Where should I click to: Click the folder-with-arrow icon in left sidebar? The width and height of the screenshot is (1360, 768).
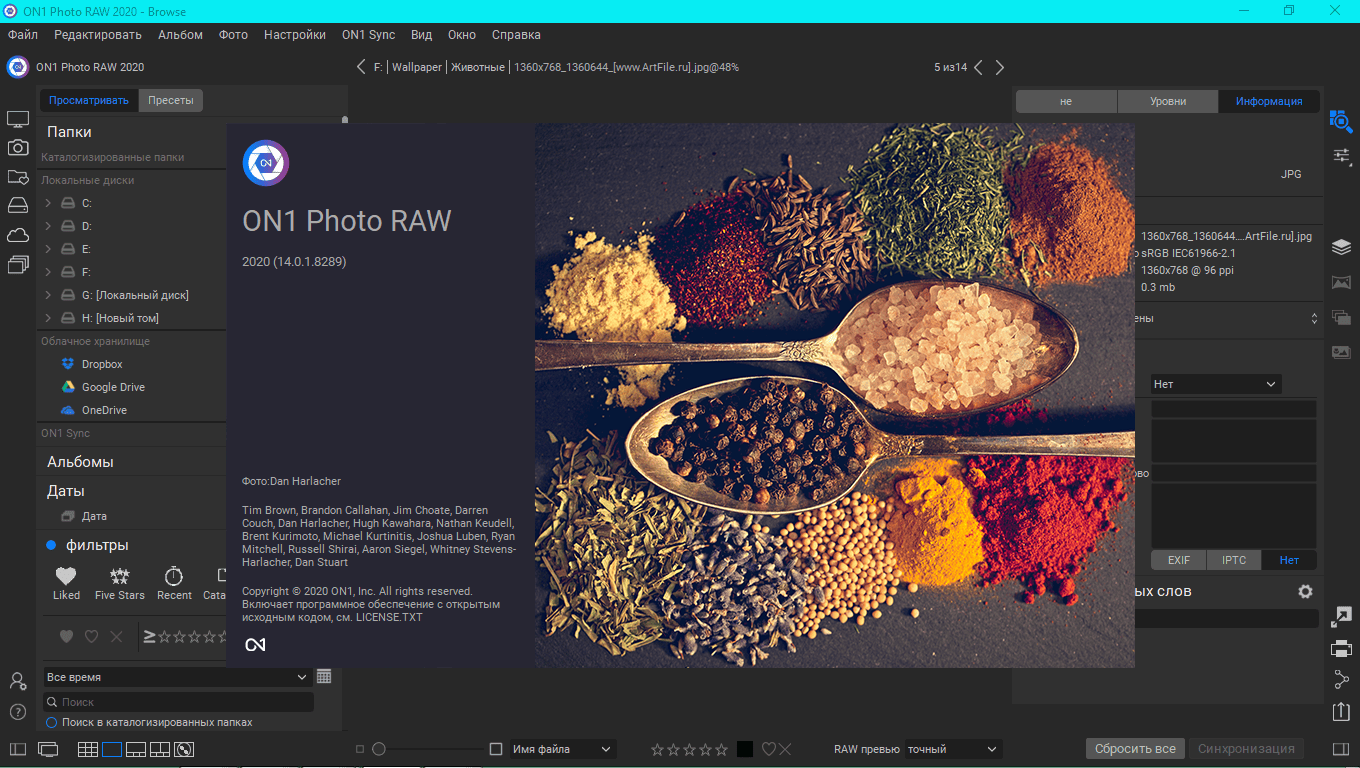(18, 177)
